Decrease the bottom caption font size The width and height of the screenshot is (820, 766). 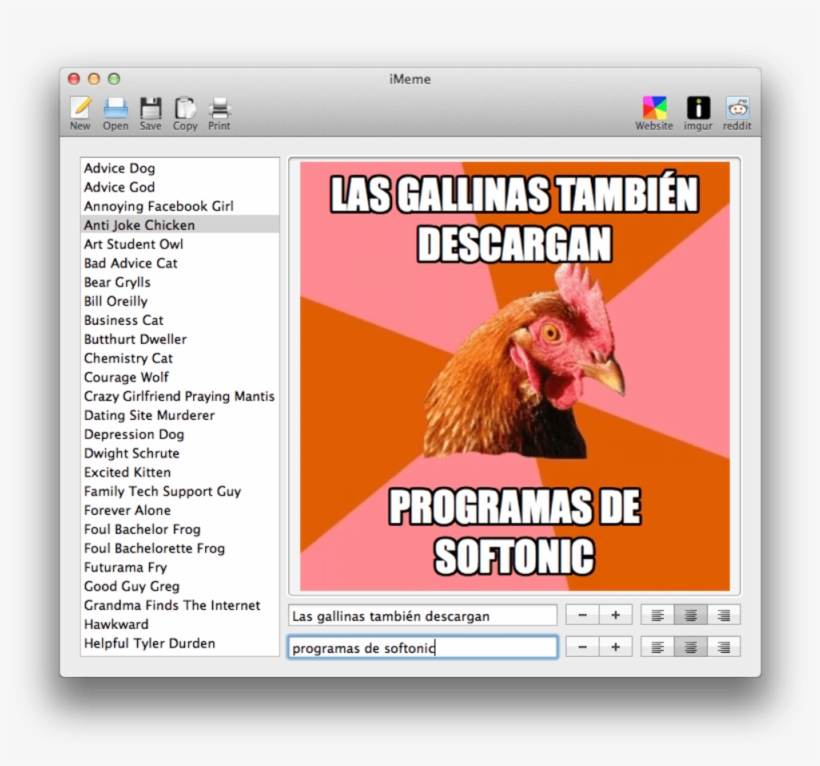(582, 646)
